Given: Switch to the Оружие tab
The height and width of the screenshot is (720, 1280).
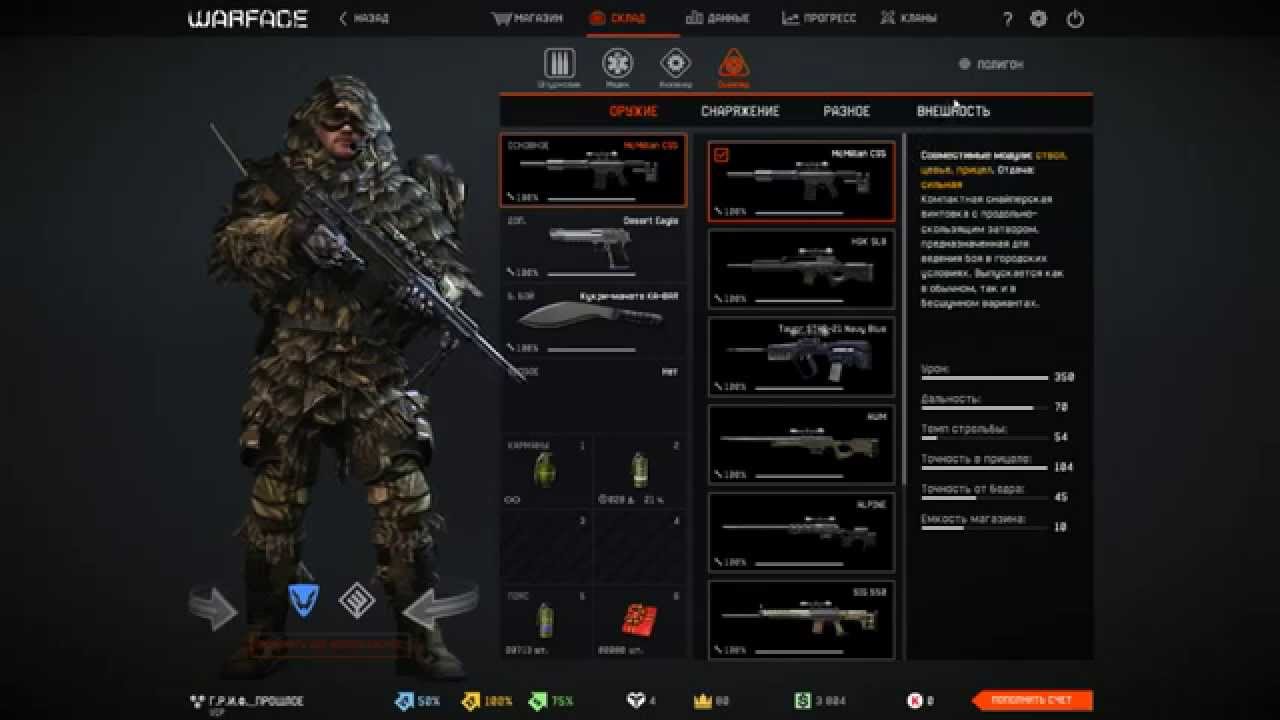Looking at the screenshot, I should (x=633, y=111).
